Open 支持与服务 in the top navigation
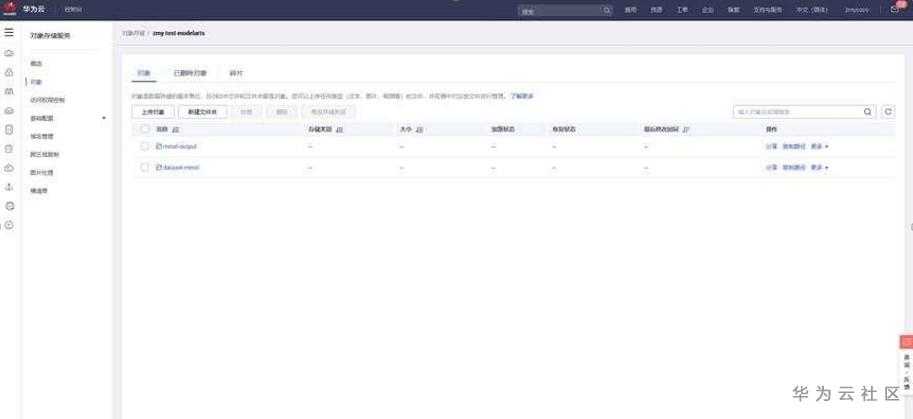This screenshot has height=419, width=913. click(767, 10)
